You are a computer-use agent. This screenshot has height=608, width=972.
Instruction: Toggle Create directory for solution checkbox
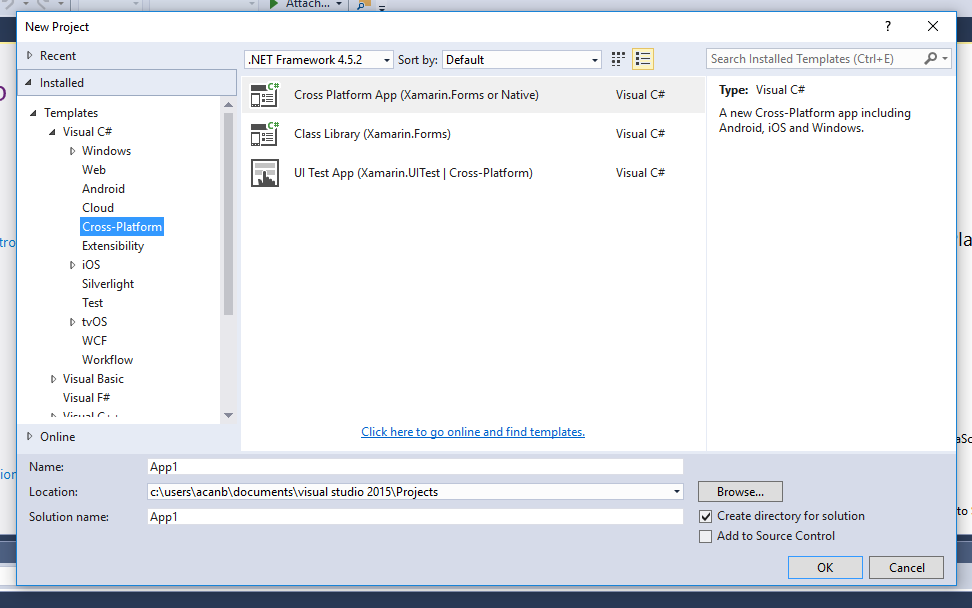tap(705, 516)
